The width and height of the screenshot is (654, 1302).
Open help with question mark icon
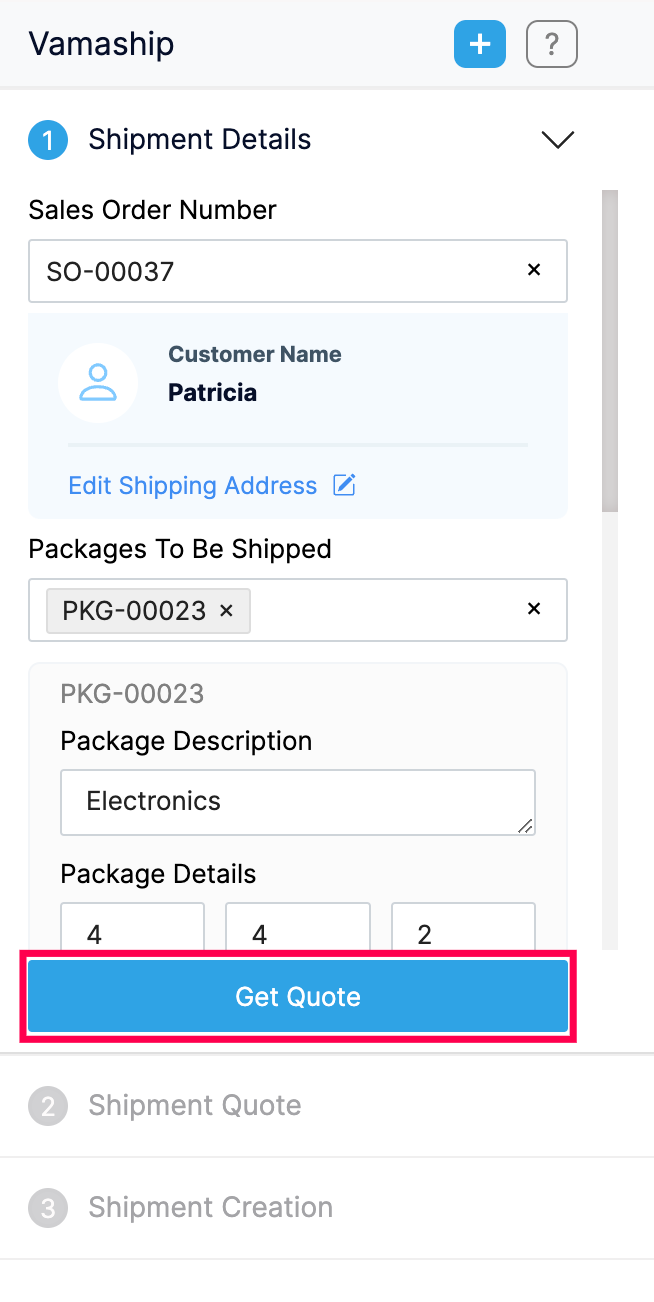pyautogui.click(x=552, y=45)
